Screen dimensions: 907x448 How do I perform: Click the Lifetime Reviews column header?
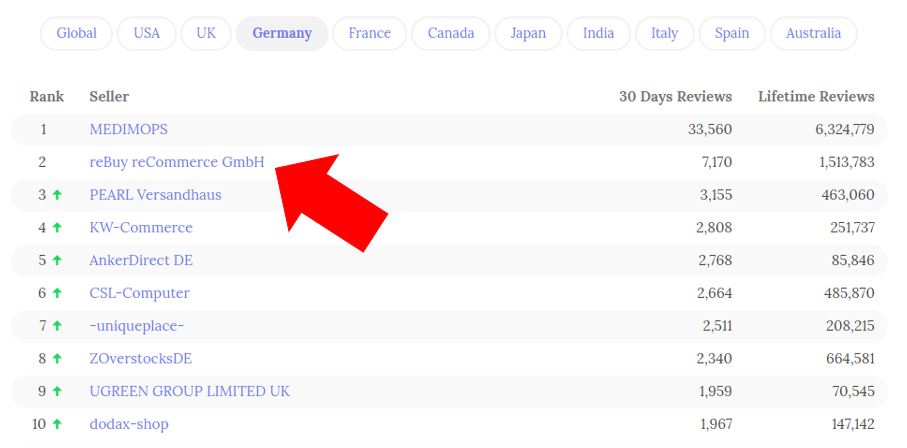(816, 96)
